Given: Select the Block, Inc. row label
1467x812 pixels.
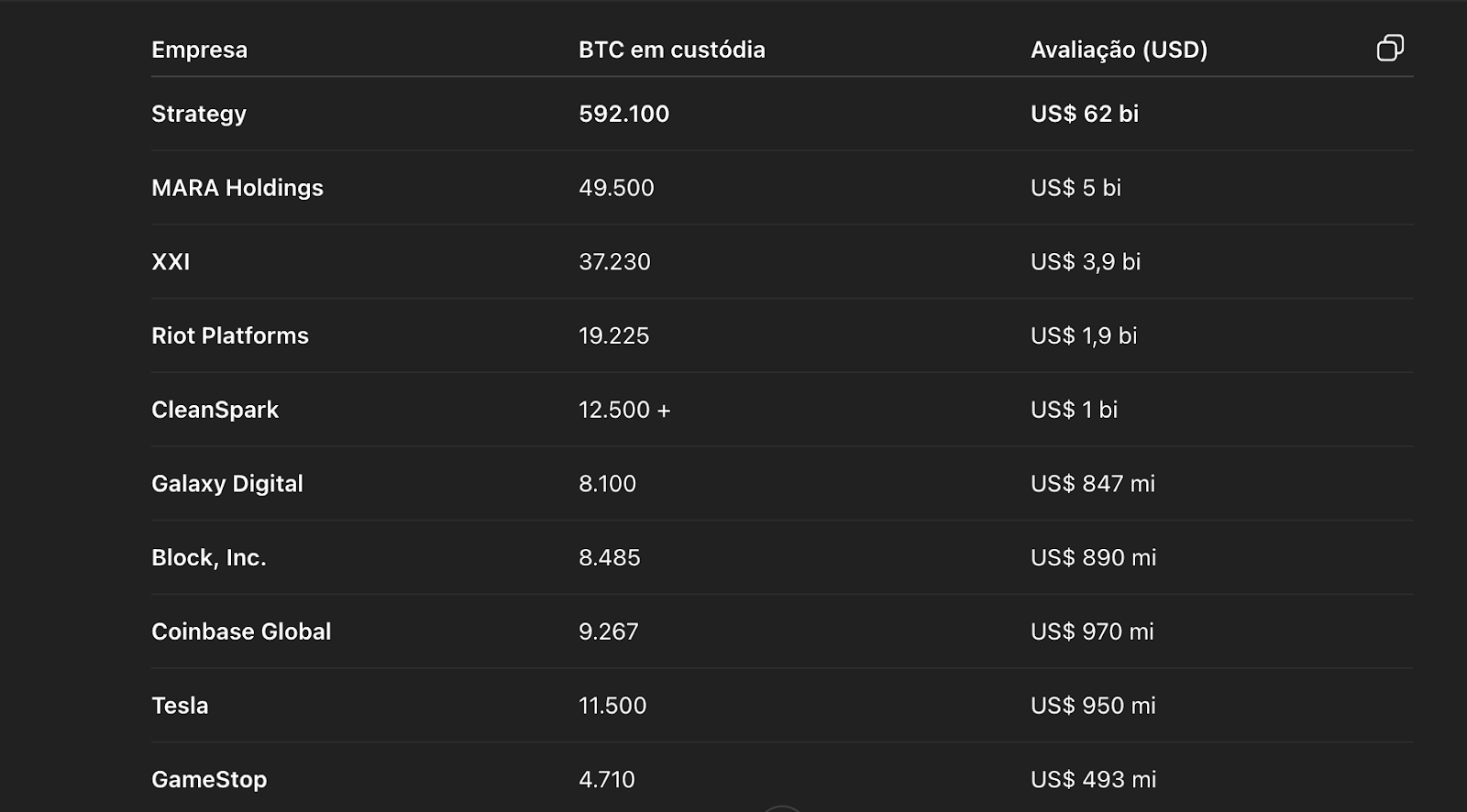Looking at the screenshot, I should tap(209, 558).
